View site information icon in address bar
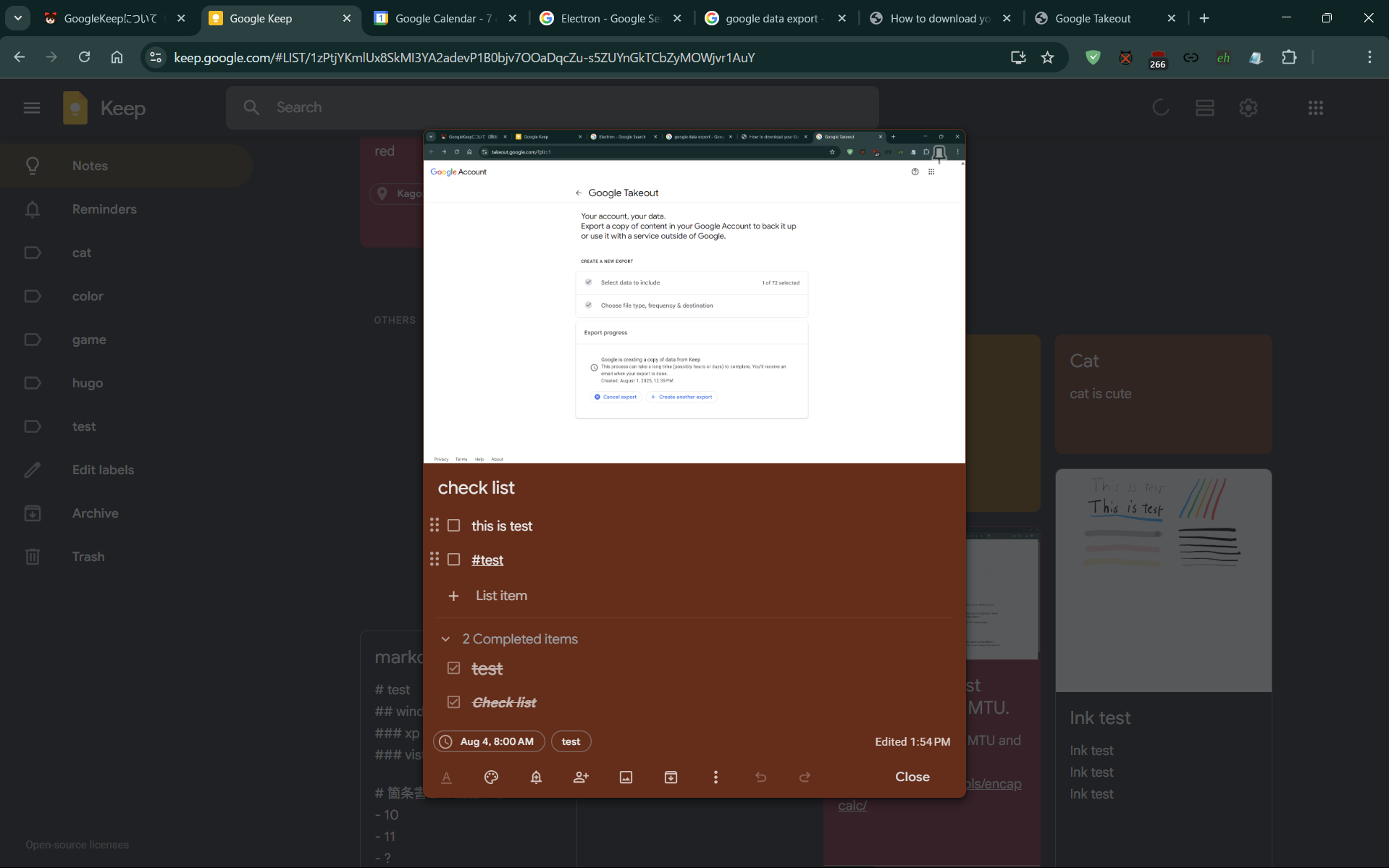Screen dimensions: 1389x868 point(155,57)
